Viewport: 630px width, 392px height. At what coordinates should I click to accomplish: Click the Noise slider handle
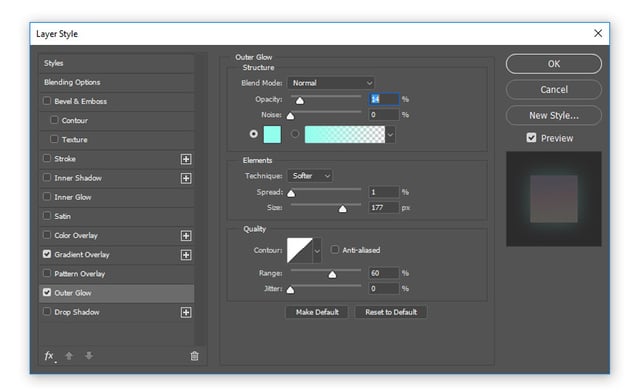click(290, 116)
